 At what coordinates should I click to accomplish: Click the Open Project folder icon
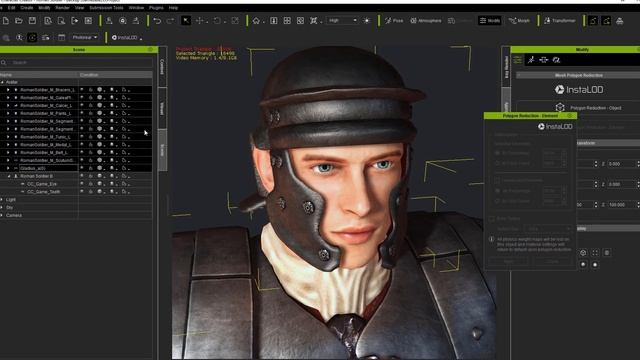click(x=19, y=20)
